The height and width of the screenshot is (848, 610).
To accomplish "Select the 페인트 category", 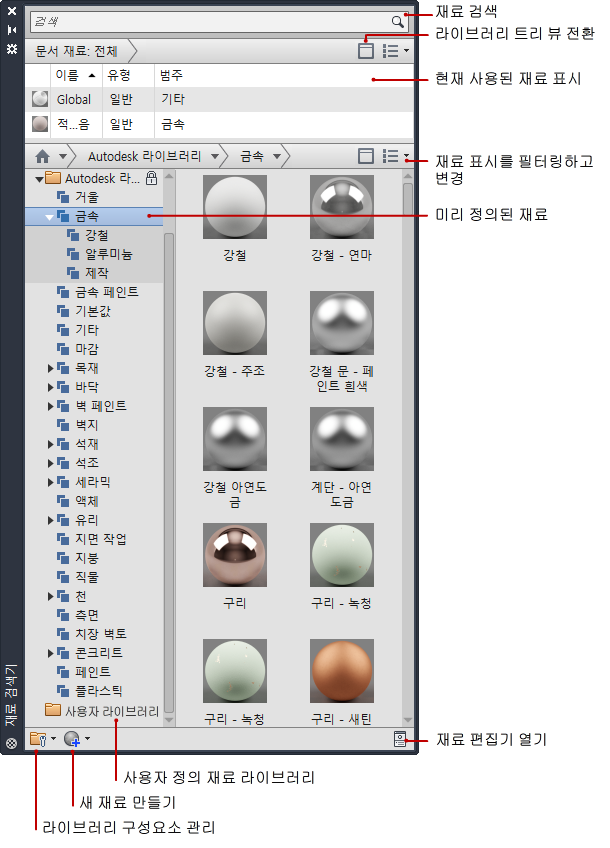I will tap(92, 672).
